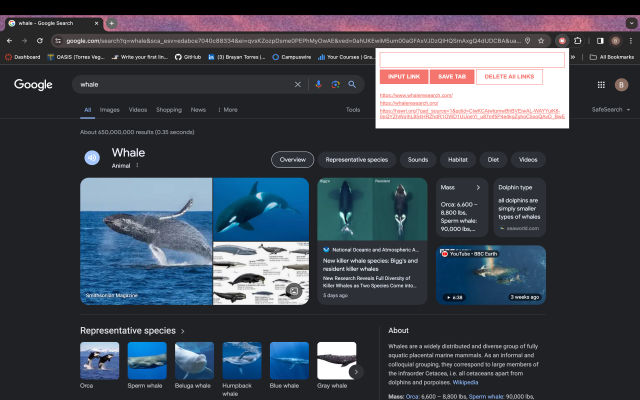The height and width of the screenshot is (400, 640).
Task: Open the SafeSearch dropdown
Action: pyautogui.click(x=611, y=109)
